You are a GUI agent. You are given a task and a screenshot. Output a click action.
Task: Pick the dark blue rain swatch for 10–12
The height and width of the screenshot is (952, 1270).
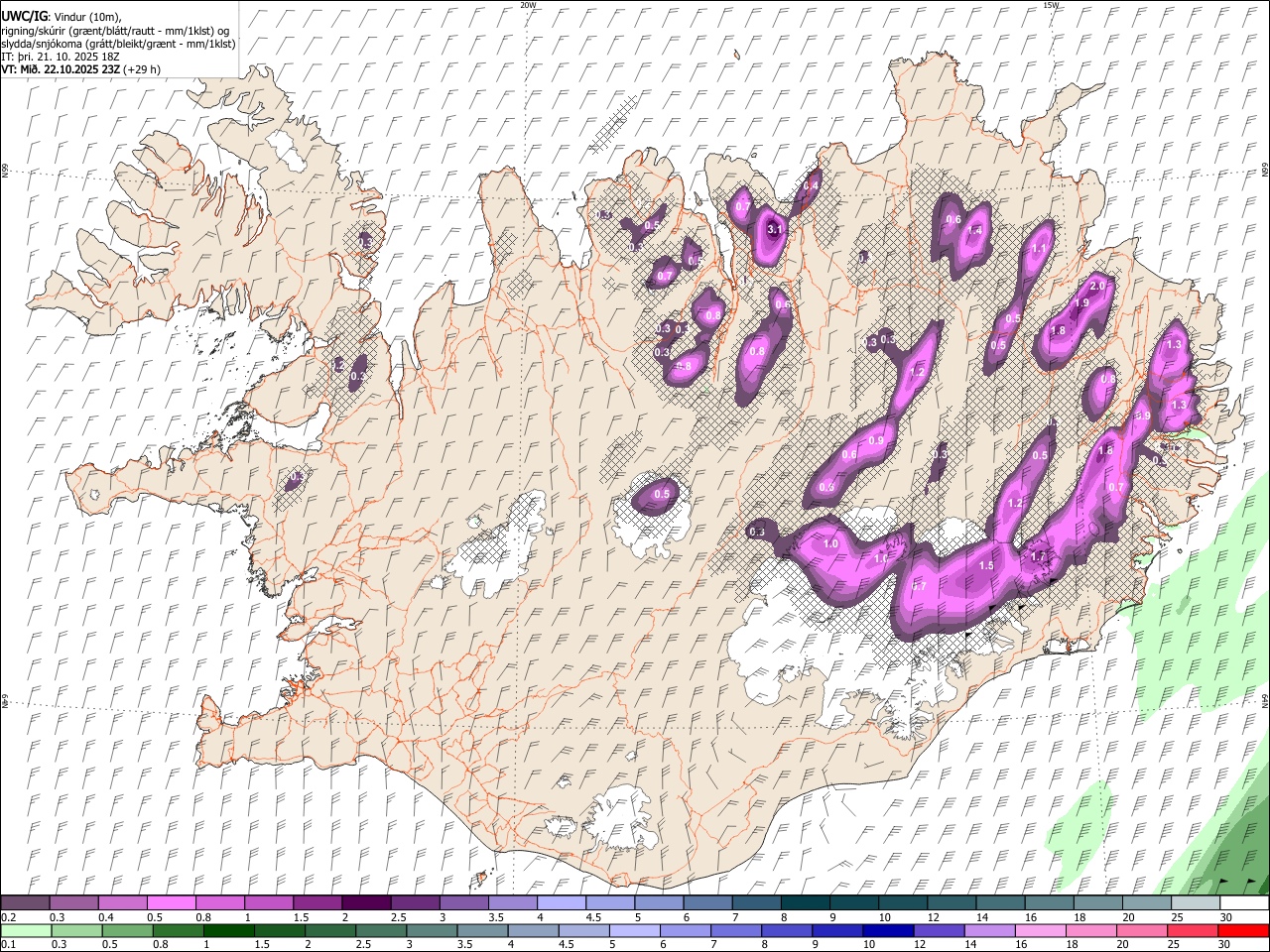point(889,930)
